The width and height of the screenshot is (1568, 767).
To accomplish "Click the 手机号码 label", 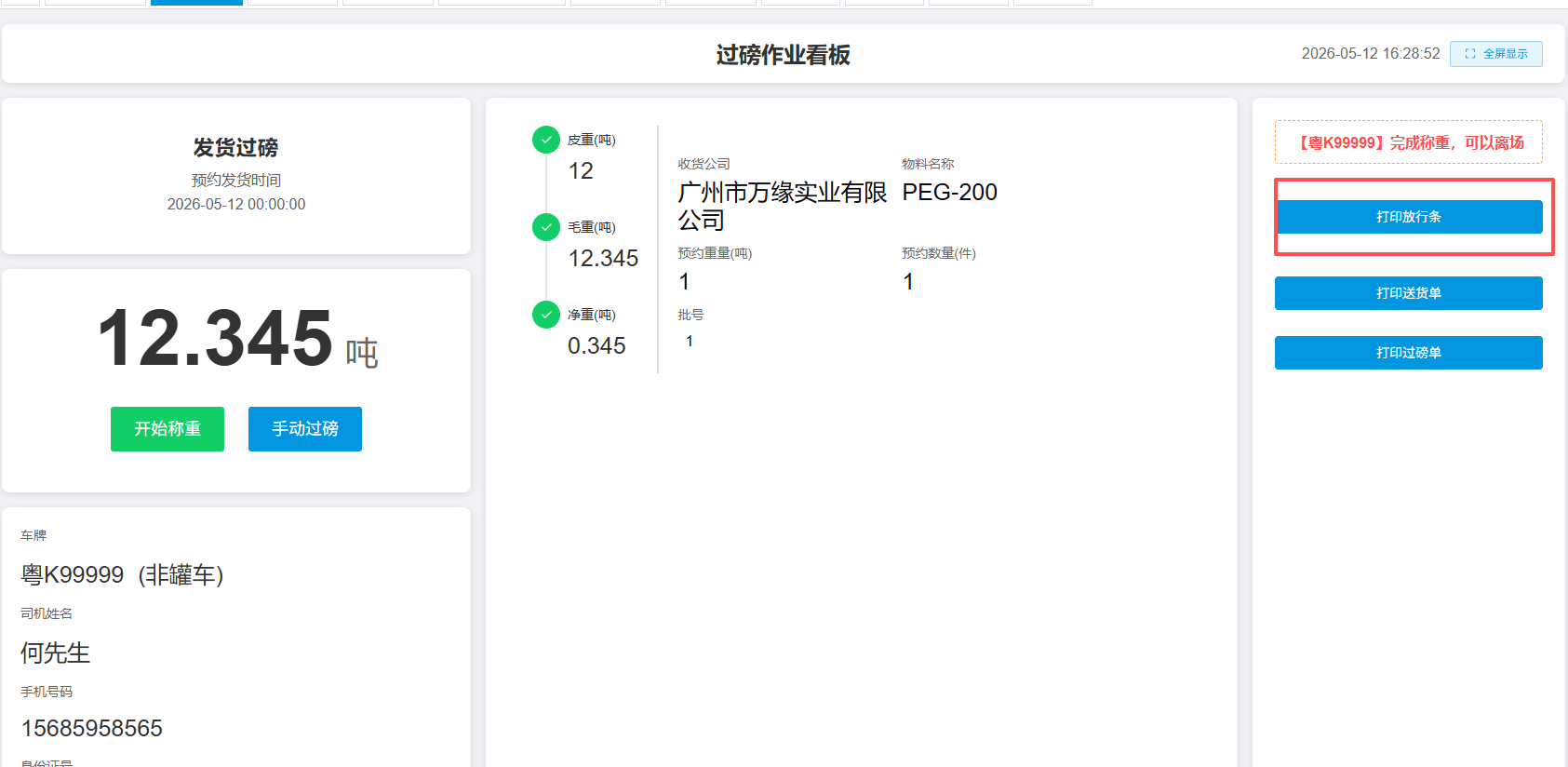I will (47, 692).
